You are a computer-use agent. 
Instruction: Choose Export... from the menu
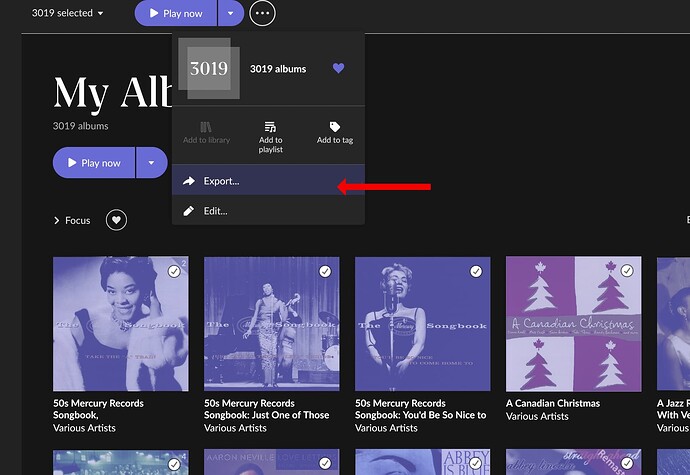pyautogui.click(x=221, y=182)
